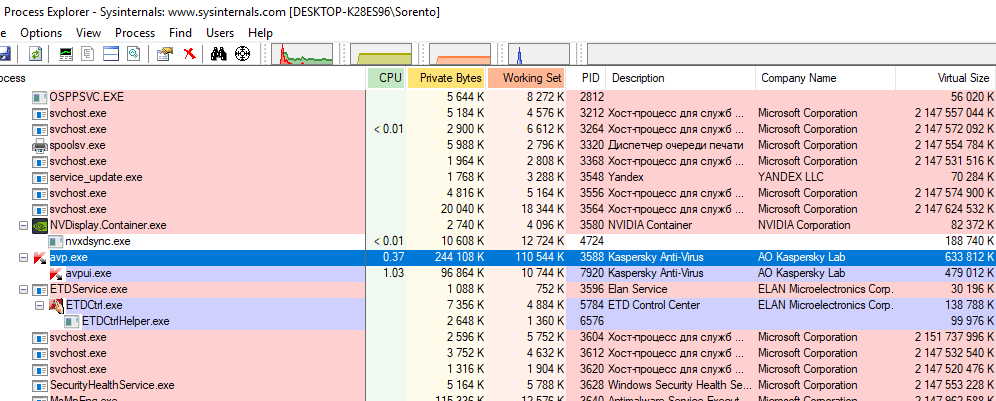Viewport: 996px width, 401px height.
Task: Open process Properties toolbar icon
Action: (x=165, y=54)
